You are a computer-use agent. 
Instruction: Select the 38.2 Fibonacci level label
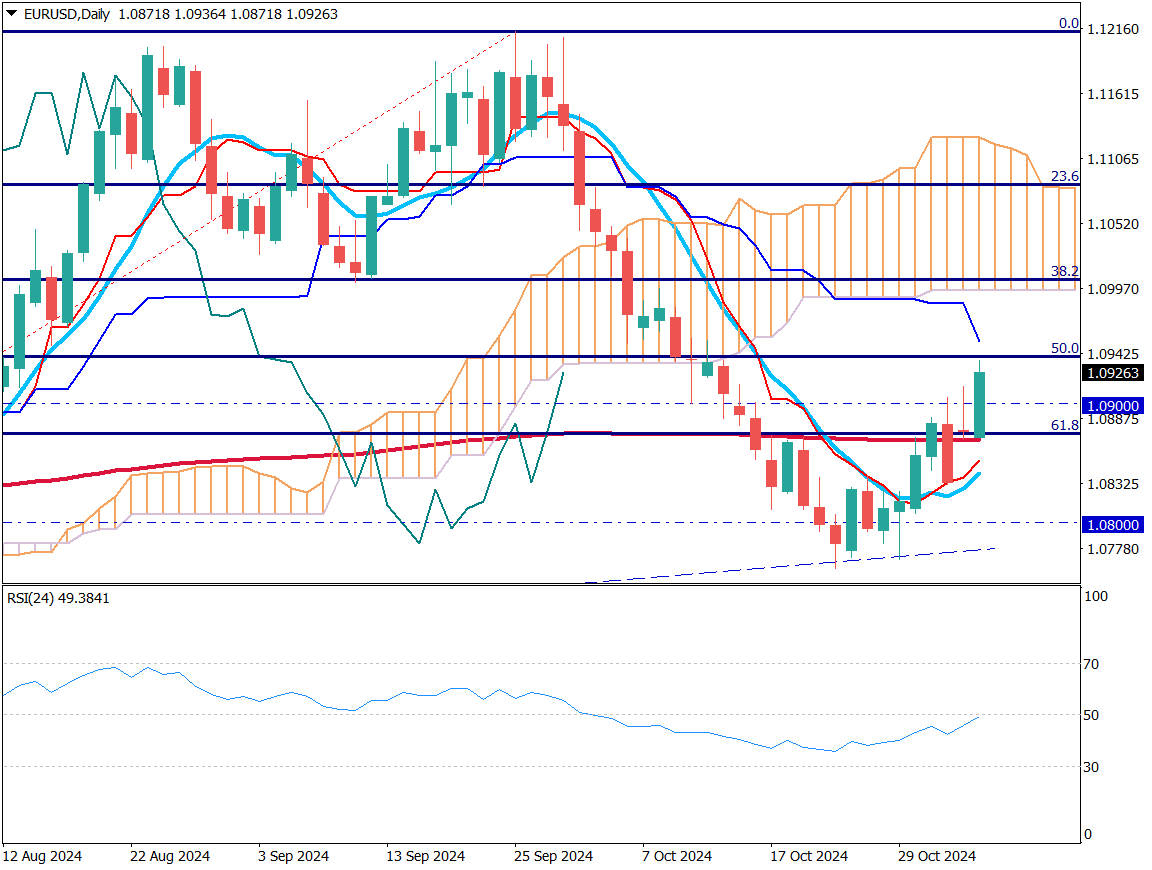click(x=1064, y=271)
